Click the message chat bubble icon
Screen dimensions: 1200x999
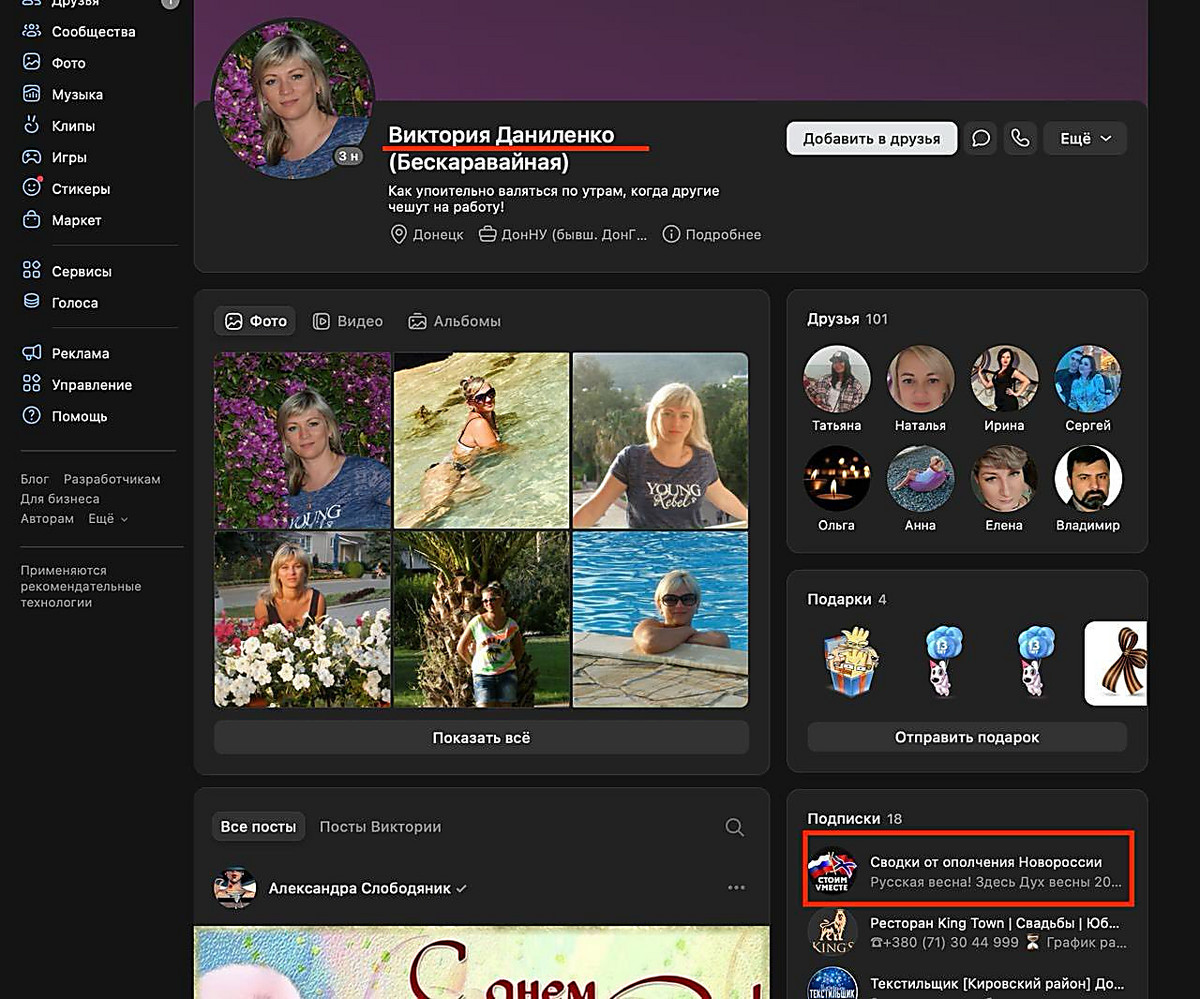click(x=981, y=139)
